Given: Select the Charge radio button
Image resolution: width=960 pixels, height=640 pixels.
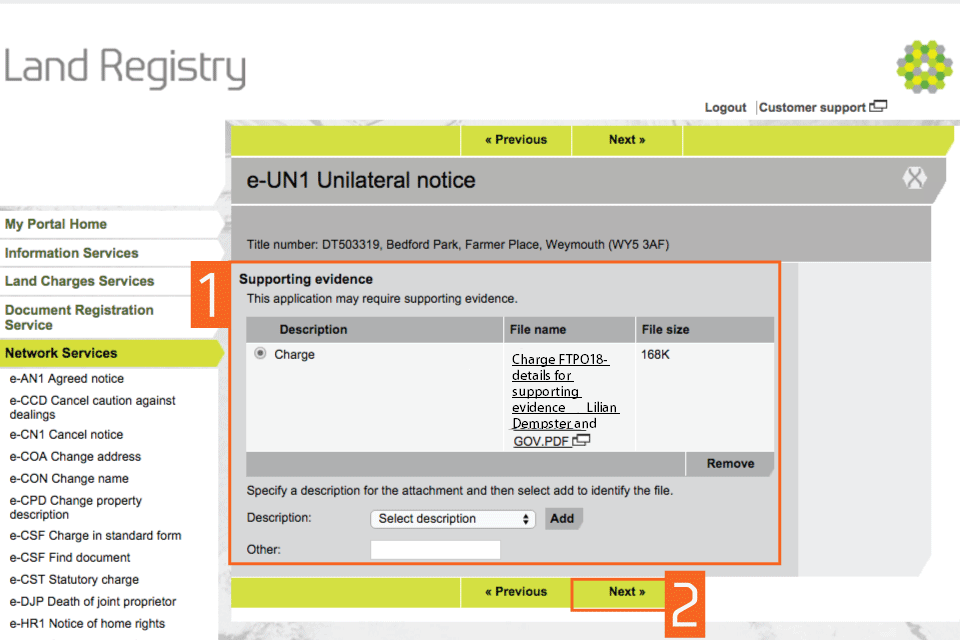Looking at the screenshot, I should tap(261, 353).
